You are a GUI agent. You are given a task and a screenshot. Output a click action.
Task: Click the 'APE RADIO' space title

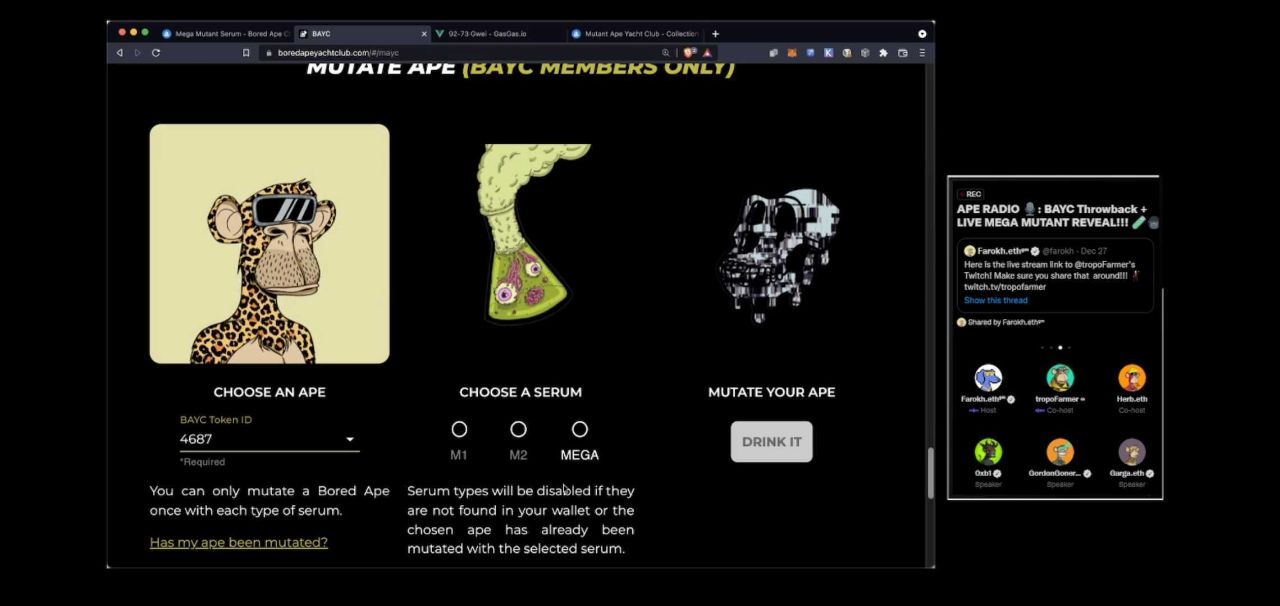pos(1058,215)
